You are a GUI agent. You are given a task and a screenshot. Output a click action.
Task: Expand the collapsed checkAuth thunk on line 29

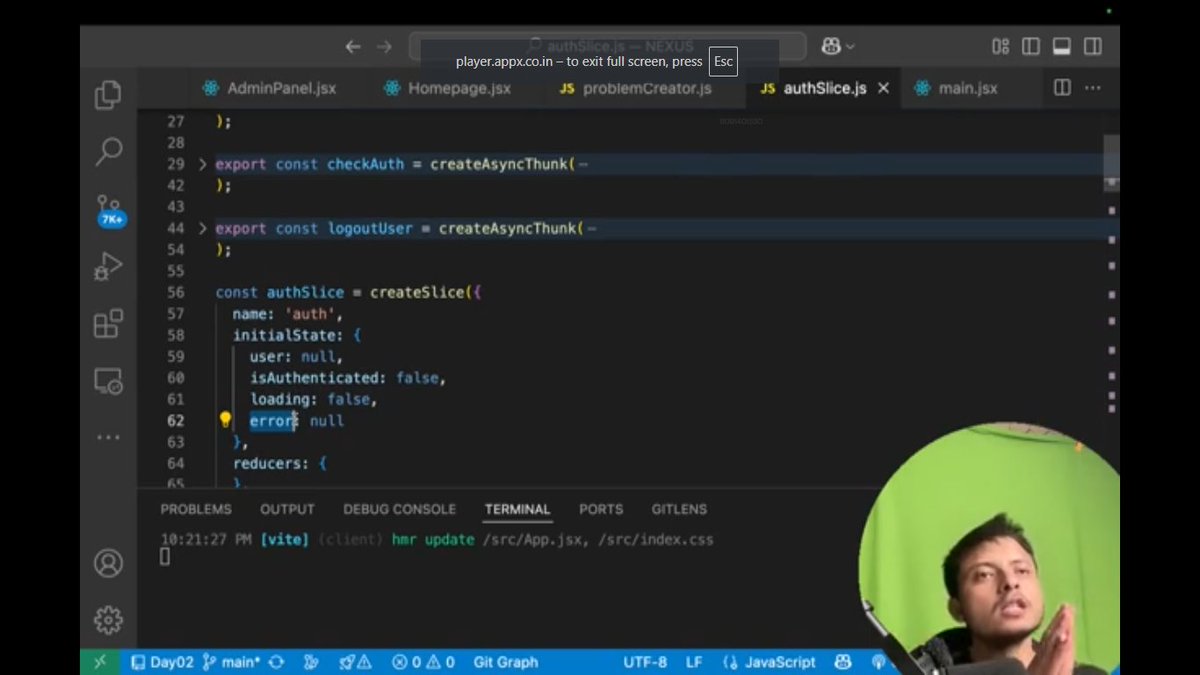(x=202, y=163)
